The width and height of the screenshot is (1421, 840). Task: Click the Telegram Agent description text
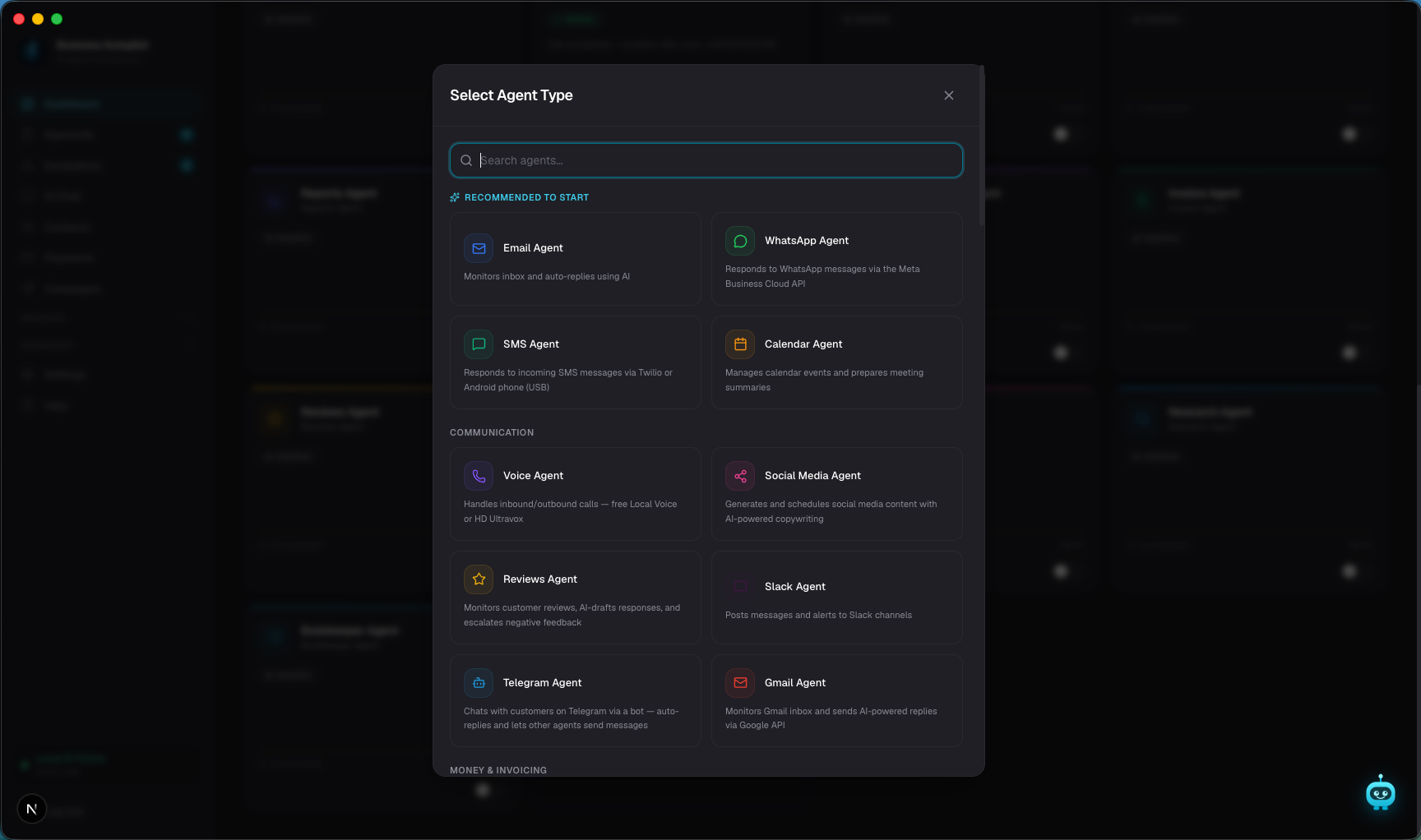[572, 718]
